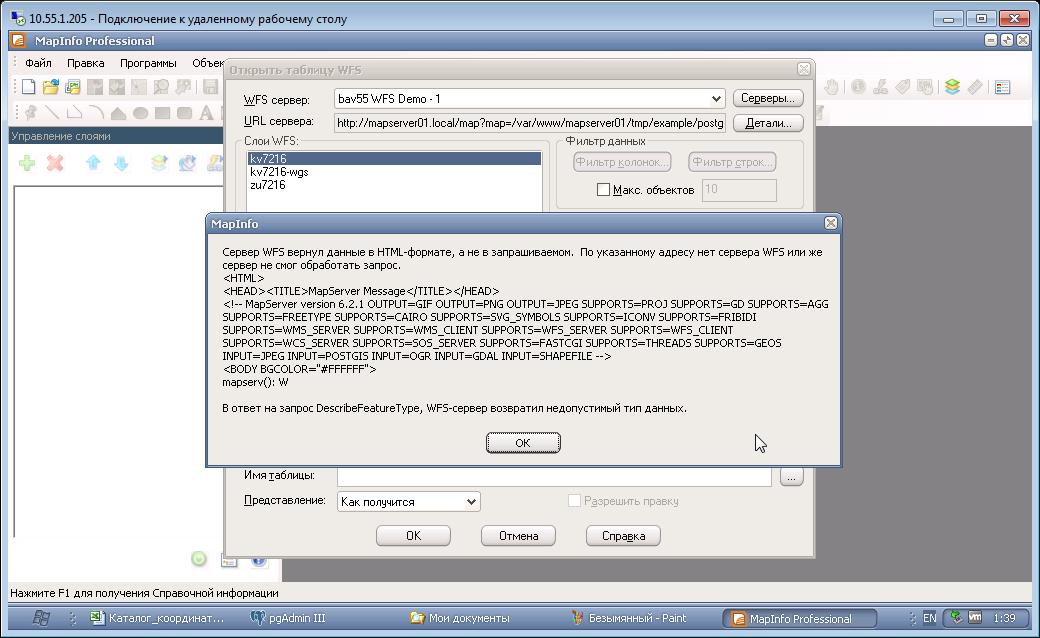Select the Ellipse drawing tool

click(x=140, y=113)
